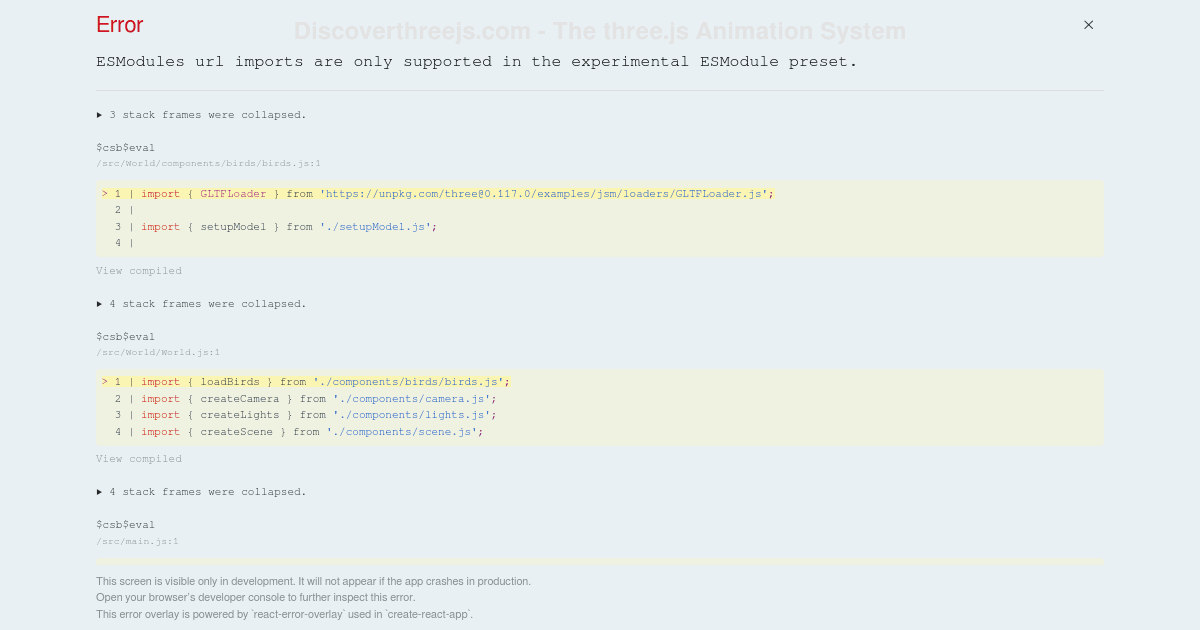Click the red Error heading
Viewport: 1200px width, 630px height.
click(120, 25)
